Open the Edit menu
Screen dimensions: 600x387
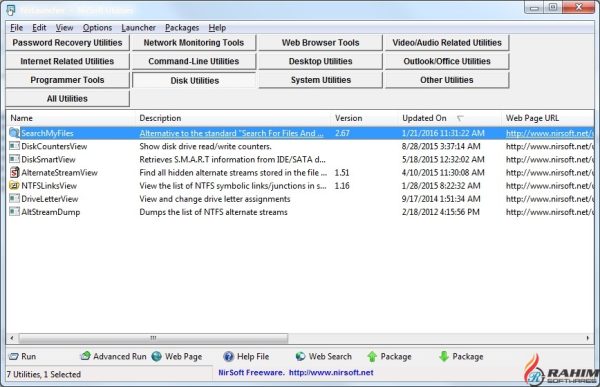[x=39, y=28]
